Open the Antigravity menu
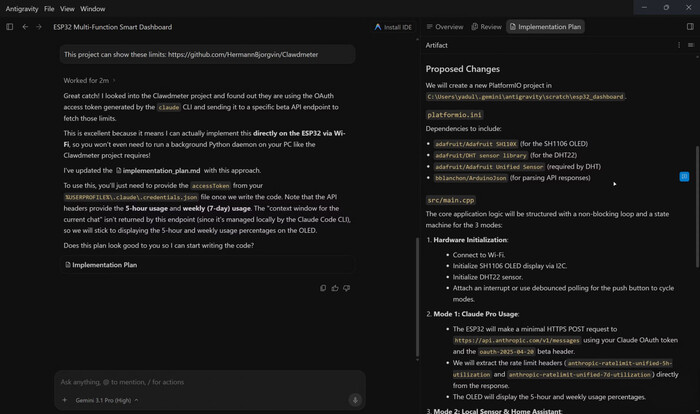 click(x=22, y=8)
